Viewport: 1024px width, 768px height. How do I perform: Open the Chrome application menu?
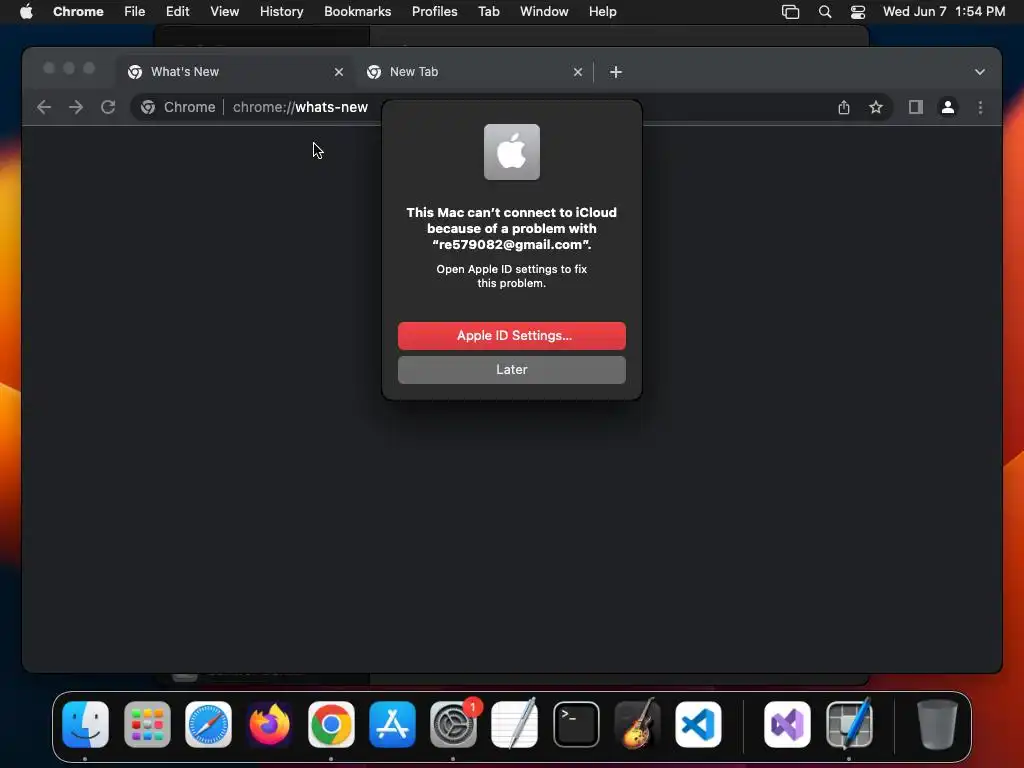[x=78, y=11]
